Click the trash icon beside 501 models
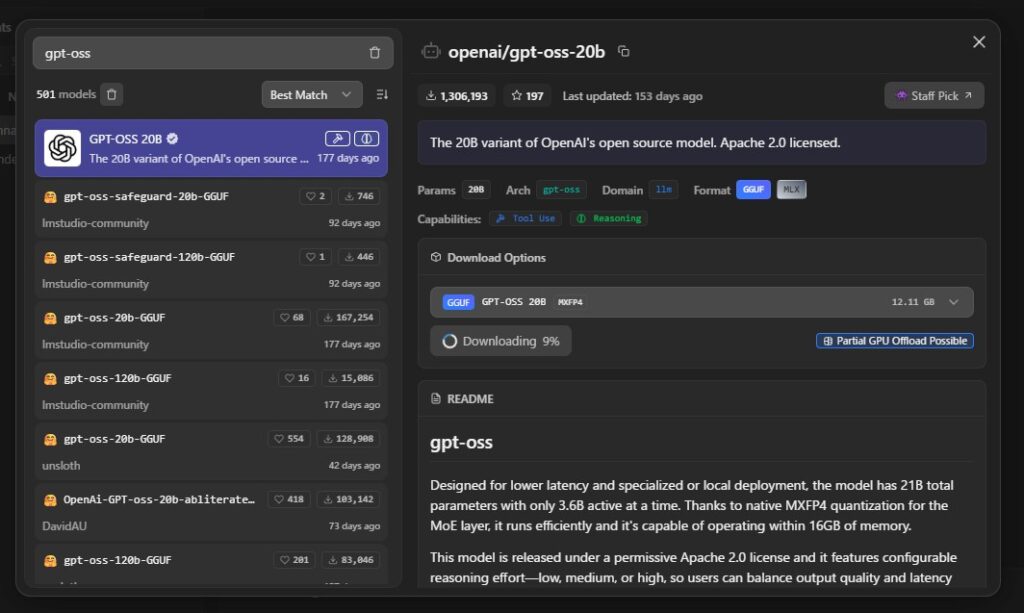The width and height of the screenshot is (1024, 613). (x=112, y=95)
